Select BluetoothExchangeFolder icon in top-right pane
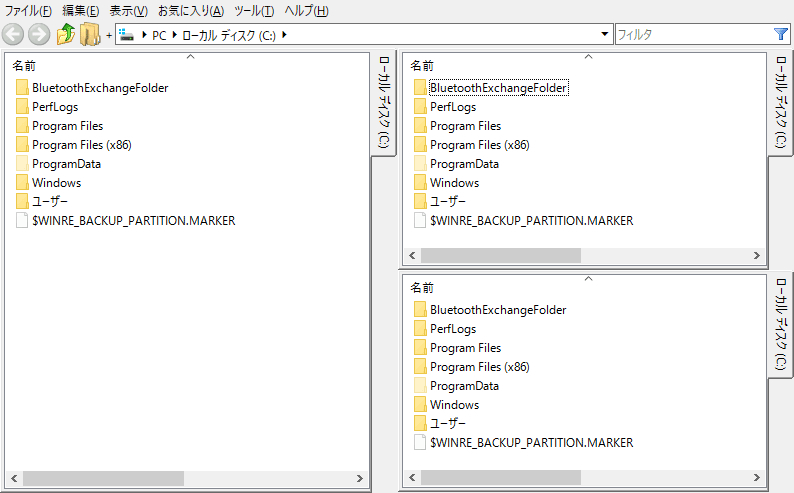The image size is (794, 493). tap(420, 88)
